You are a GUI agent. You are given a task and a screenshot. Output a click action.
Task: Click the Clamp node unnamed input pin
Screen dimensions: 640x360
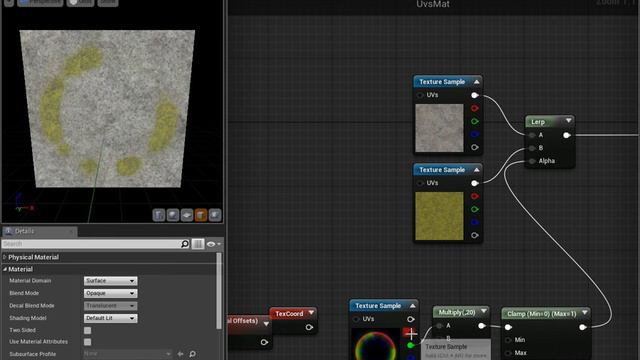coord(508,327)
